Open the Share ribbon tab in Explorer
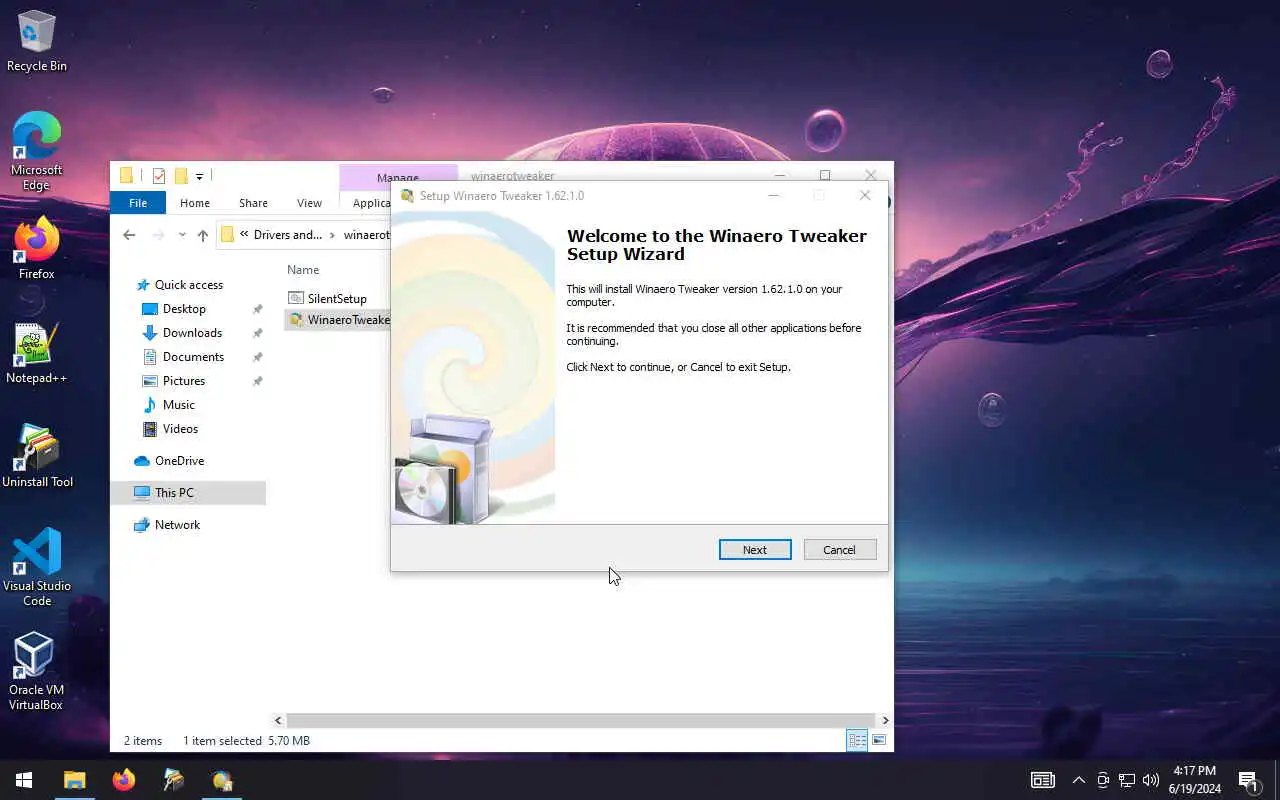The image size is (1280, 800). (x=253, y=203)
